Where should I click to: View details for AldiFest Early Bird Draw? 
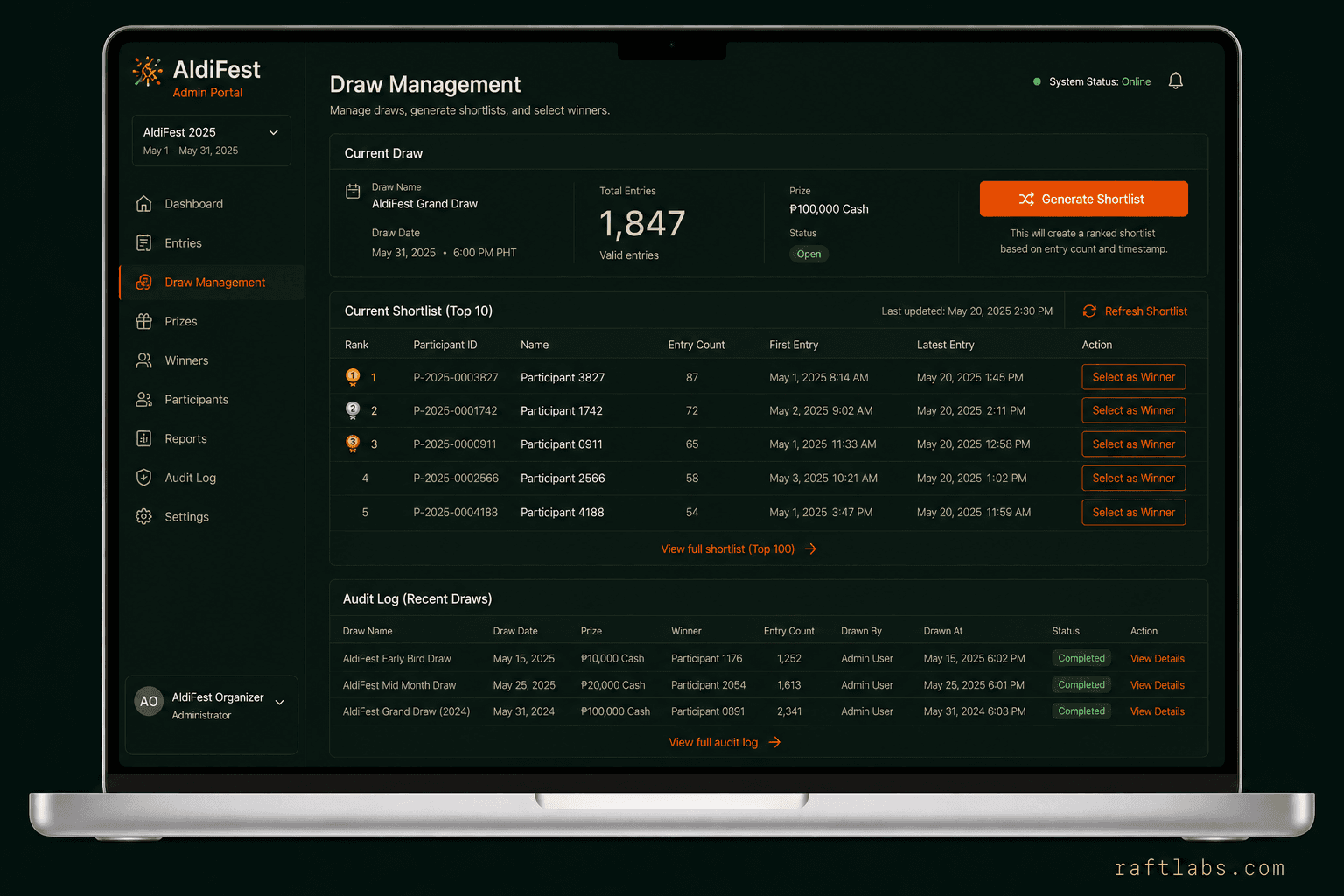[x=1158, y=659]
